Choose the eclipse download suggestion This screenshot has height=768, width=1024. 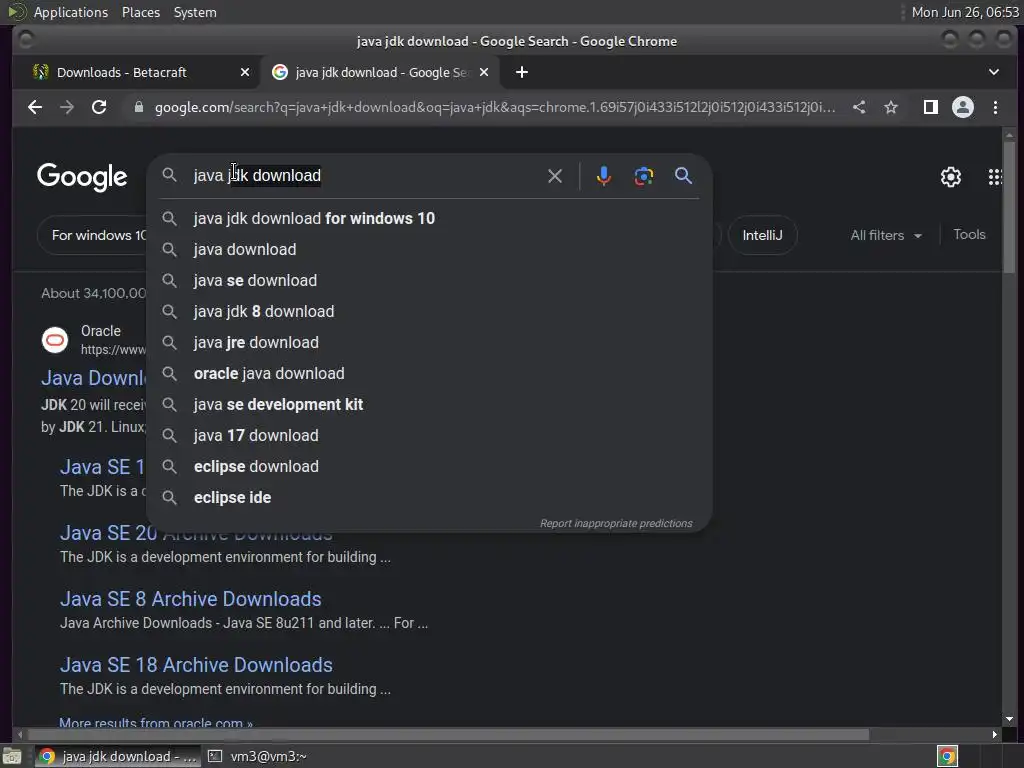pos(429,466)
